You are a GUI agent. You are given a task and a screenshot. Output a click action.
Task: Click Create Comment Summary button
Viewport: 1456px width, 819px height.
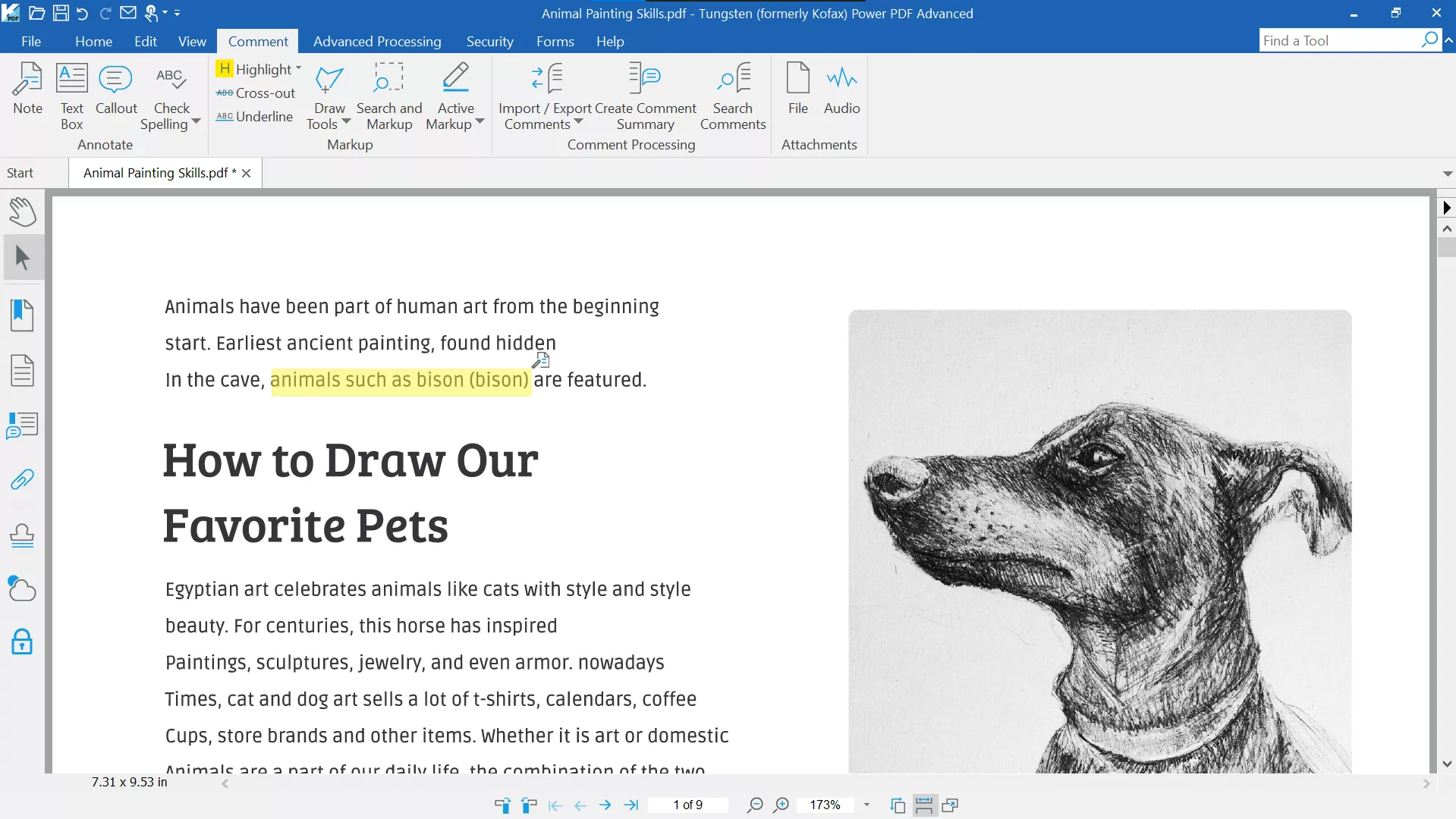point(645,96)
